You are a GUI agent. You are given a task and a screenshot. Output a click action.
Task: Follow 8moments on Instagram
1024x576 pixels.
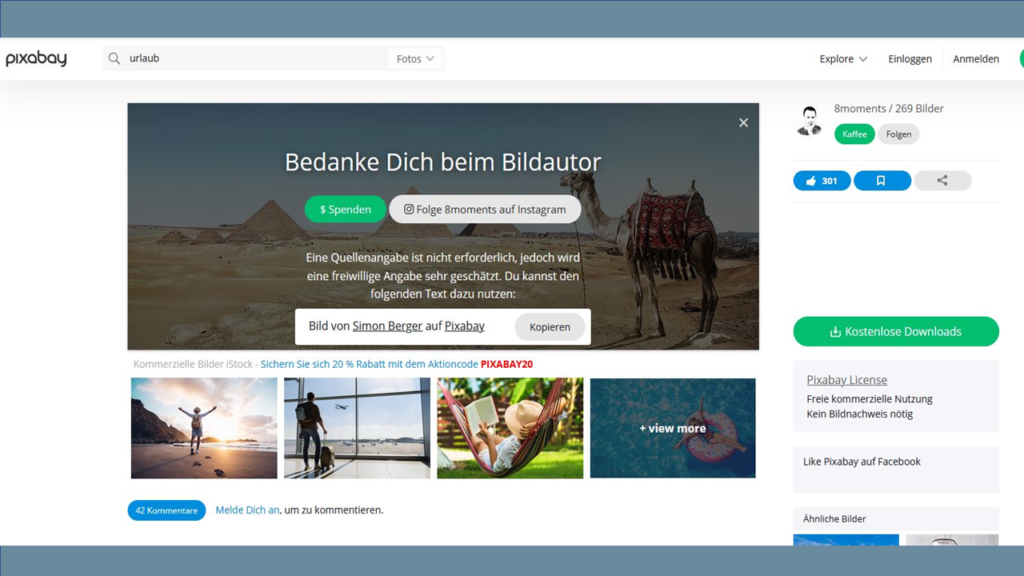[485, 209]
